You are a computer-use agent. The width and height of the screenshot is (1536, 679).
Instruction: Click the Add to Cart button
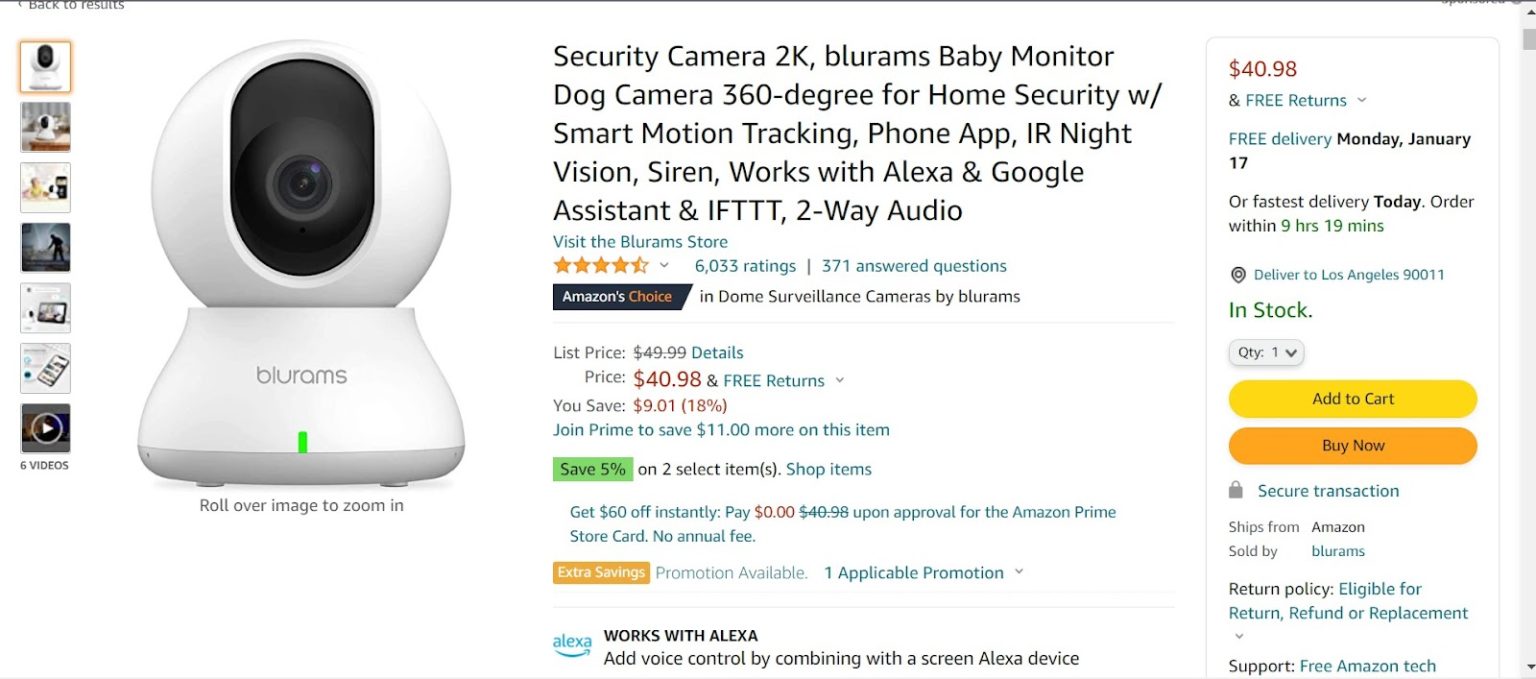click(1352, 398)
